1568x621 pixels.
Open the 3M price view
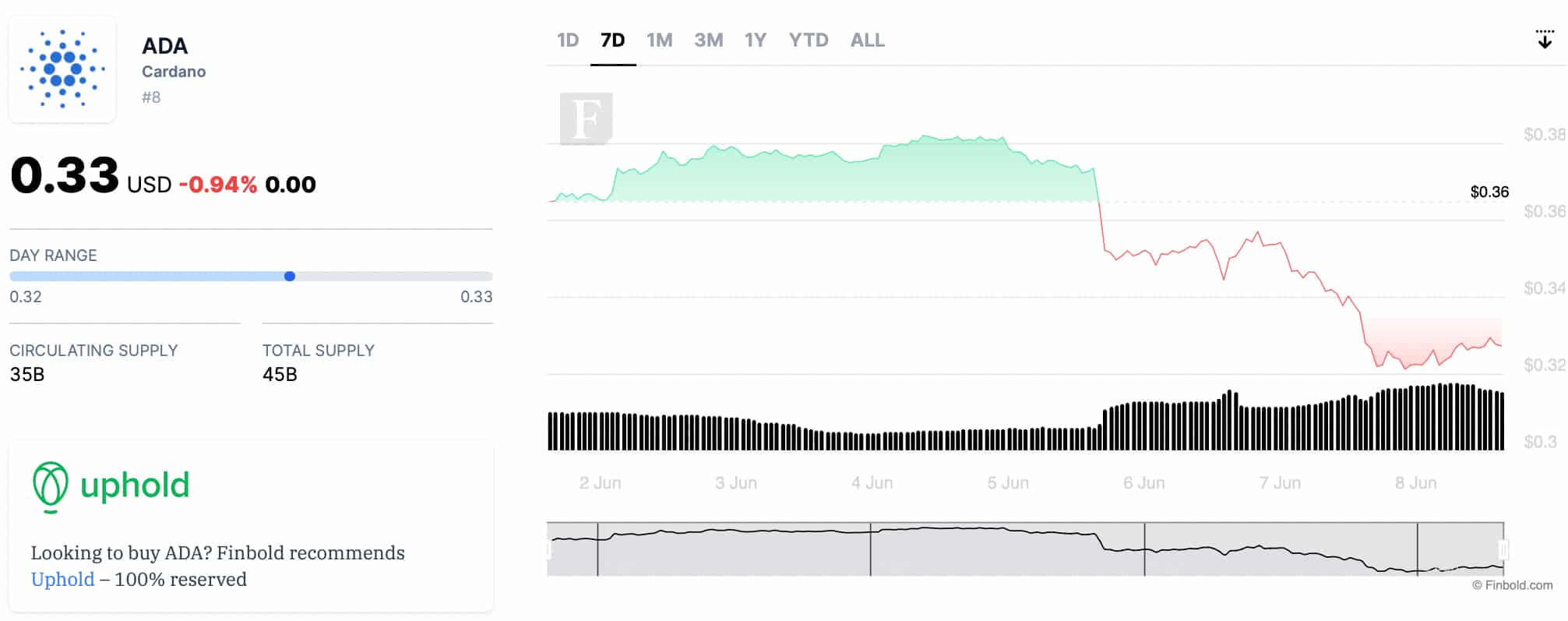point(709,40)
